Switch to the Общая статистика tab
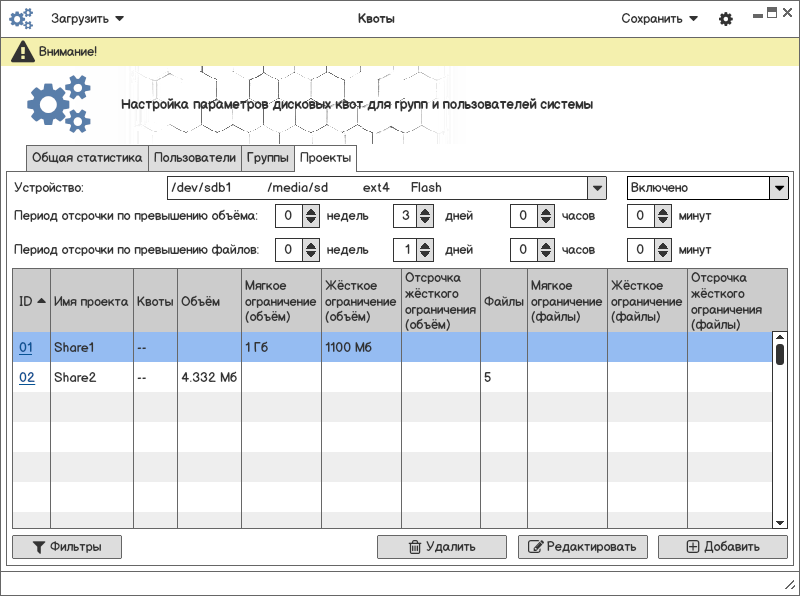800x596 pixels. pos(88,158)
